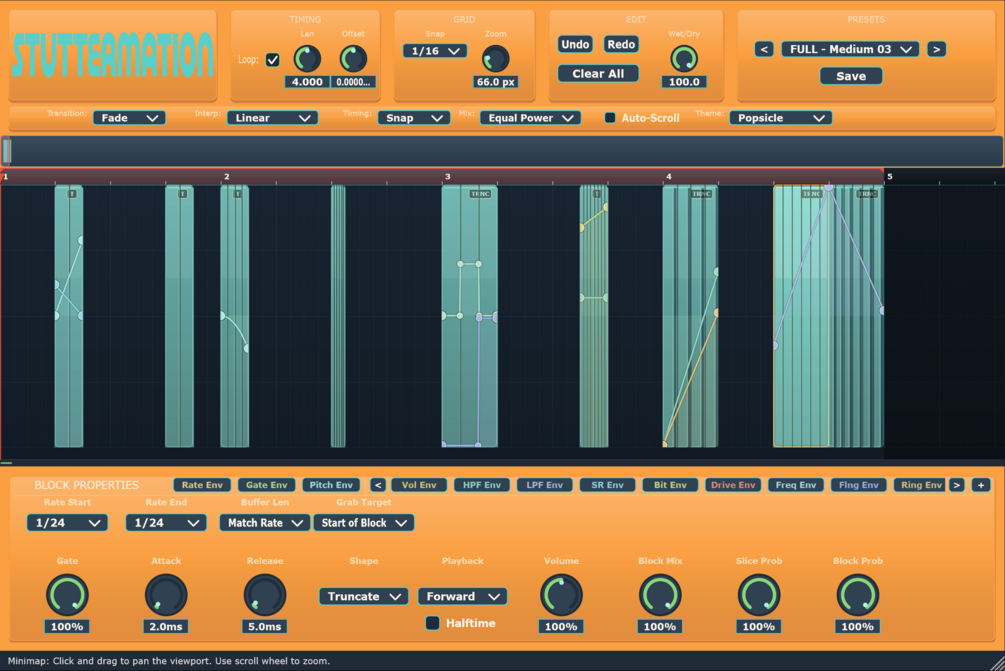Toggle the Loop checkbox

(272, 60)
